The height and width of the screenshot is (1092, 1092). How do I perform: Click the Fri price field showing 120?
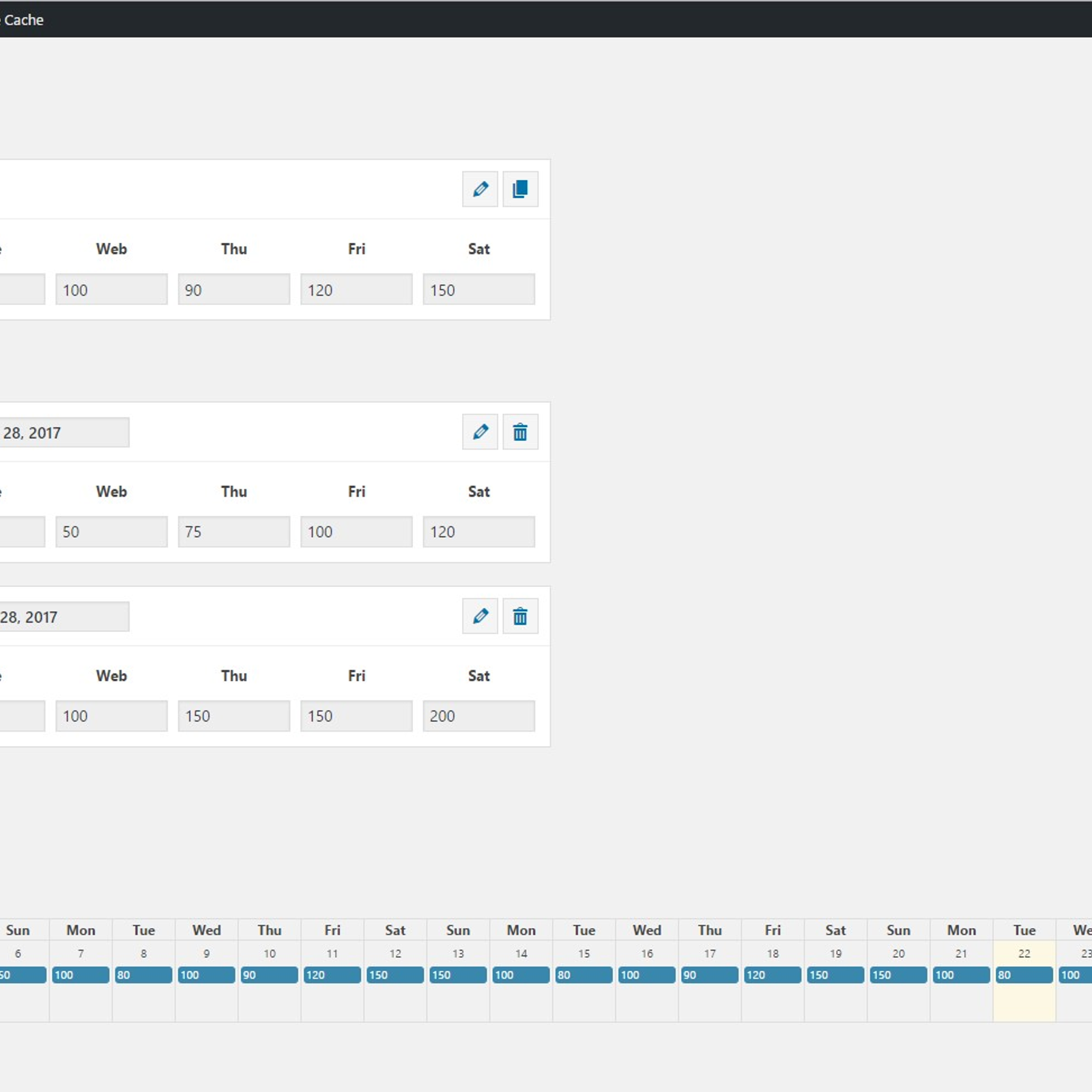pyautogui.click(x=356, y=289)
